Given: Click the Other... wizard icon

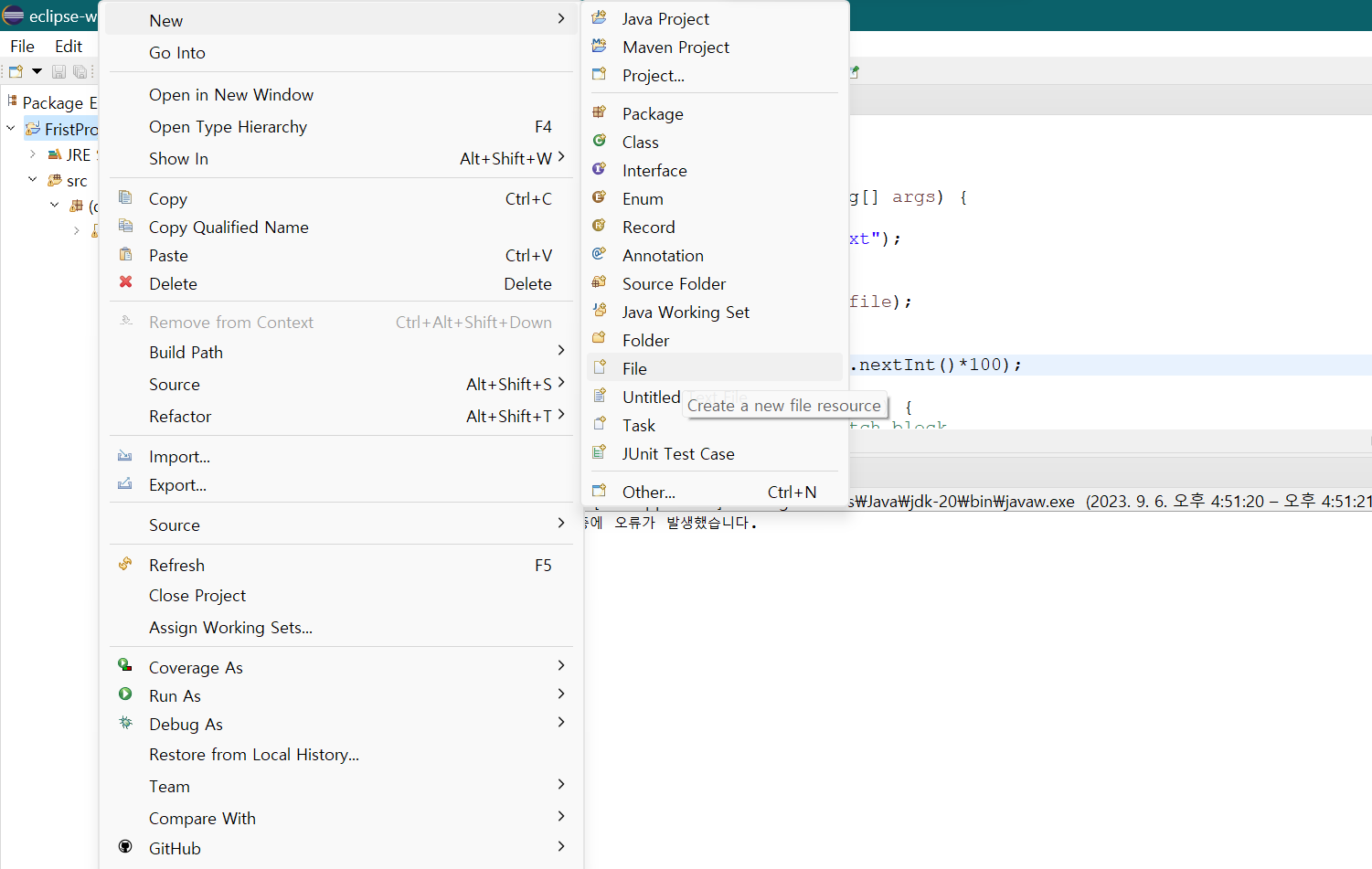Looking at the screenshot, I should pos(600,492).
